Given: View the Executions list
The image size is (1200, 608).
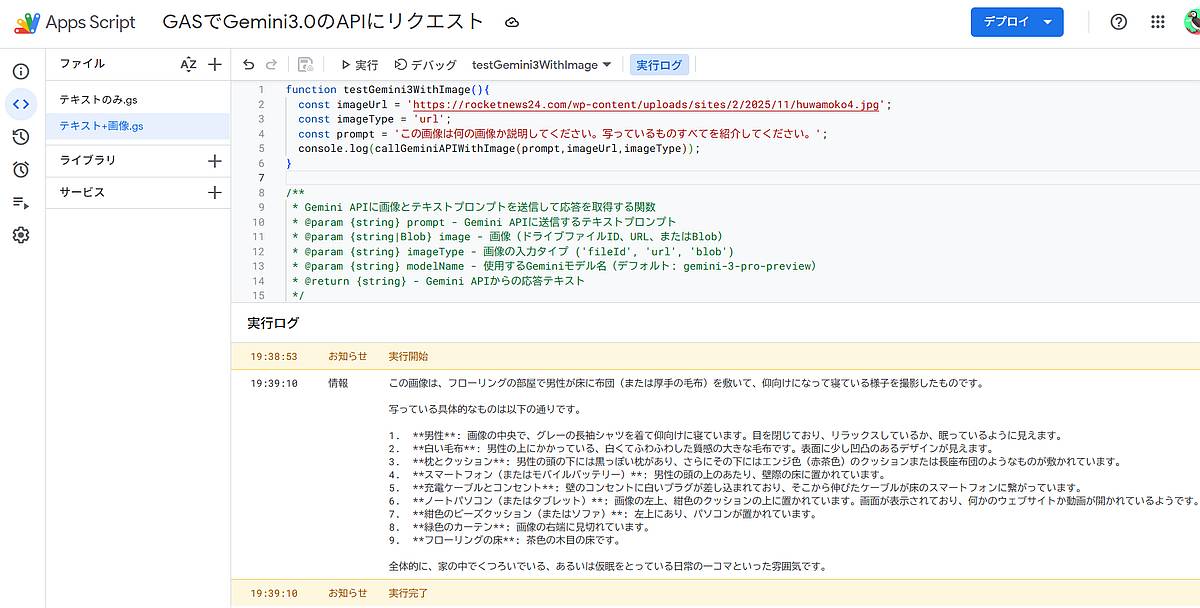Looking at the screenshot, I should tap(22, 202).
